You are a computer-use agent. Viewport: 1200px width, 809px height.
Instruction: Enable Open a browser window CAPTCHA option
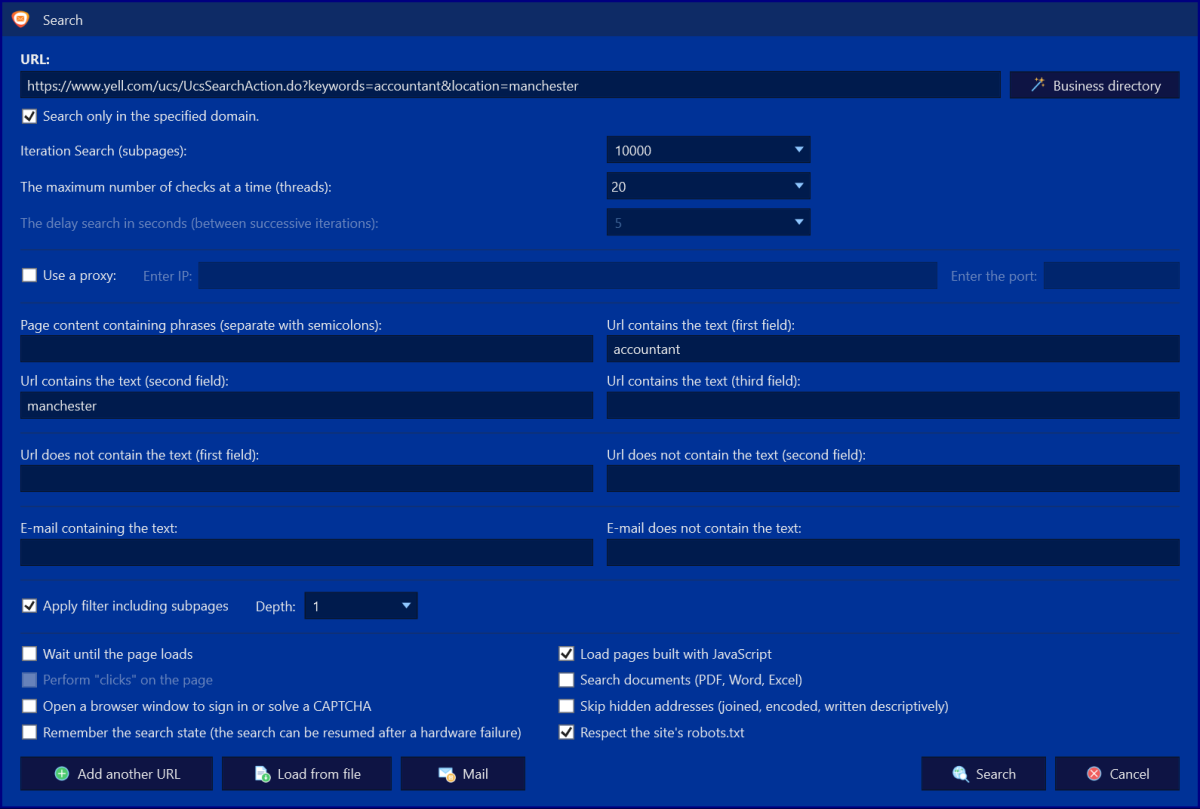click(29, 706)
